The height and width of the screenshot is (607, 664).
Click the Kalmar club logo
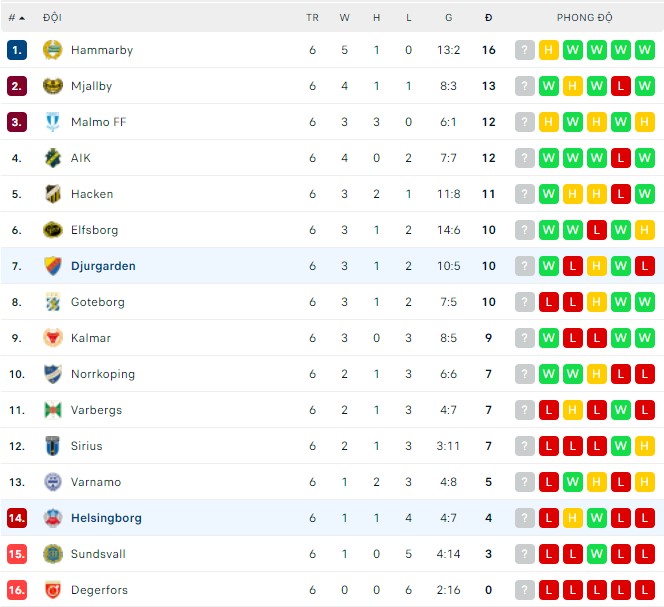[x=53, y=338]
